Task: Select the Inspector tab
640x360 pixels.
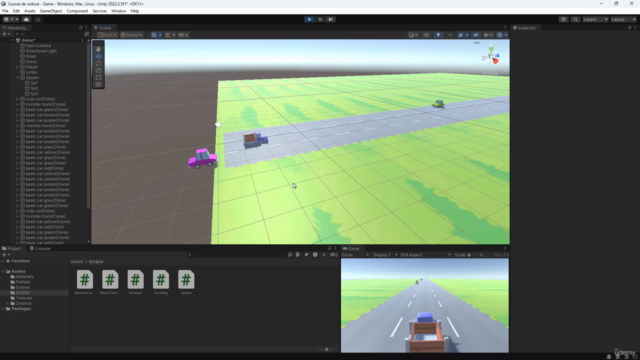Action: pos(524,28)
